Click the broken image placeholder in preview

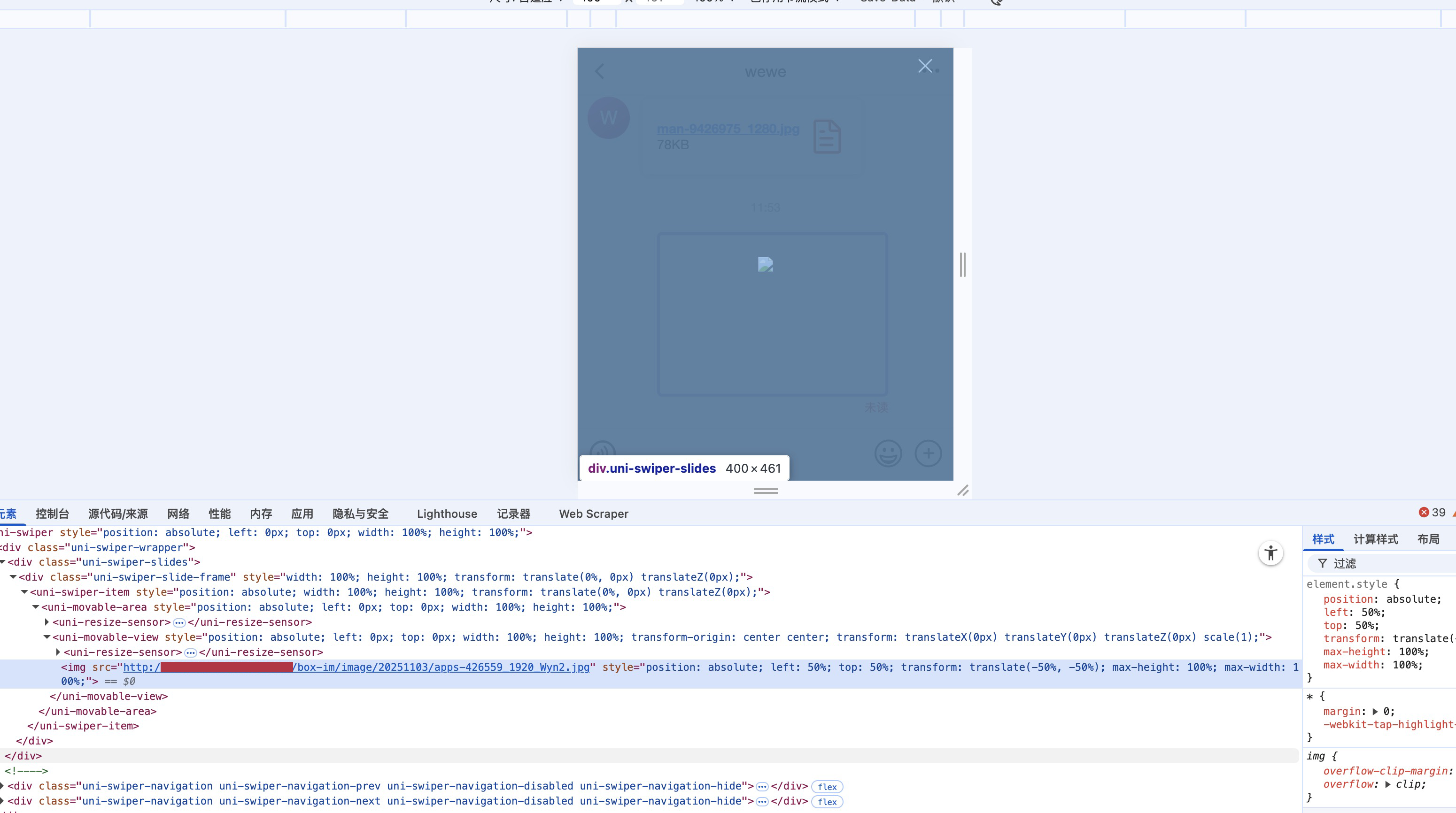[765, 264]
